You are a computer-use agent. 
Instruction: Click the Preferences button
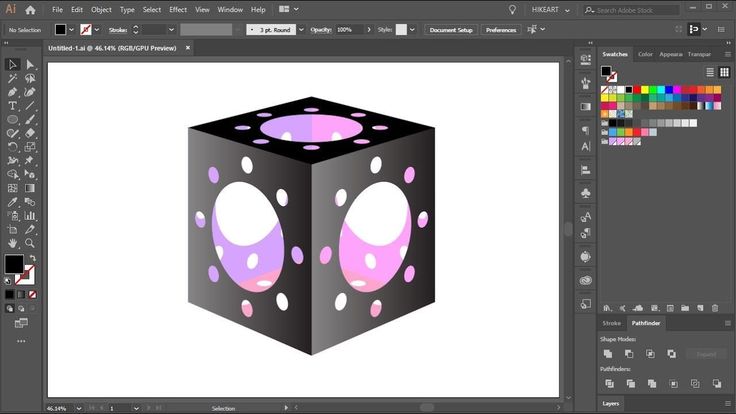tap(501, 30)
